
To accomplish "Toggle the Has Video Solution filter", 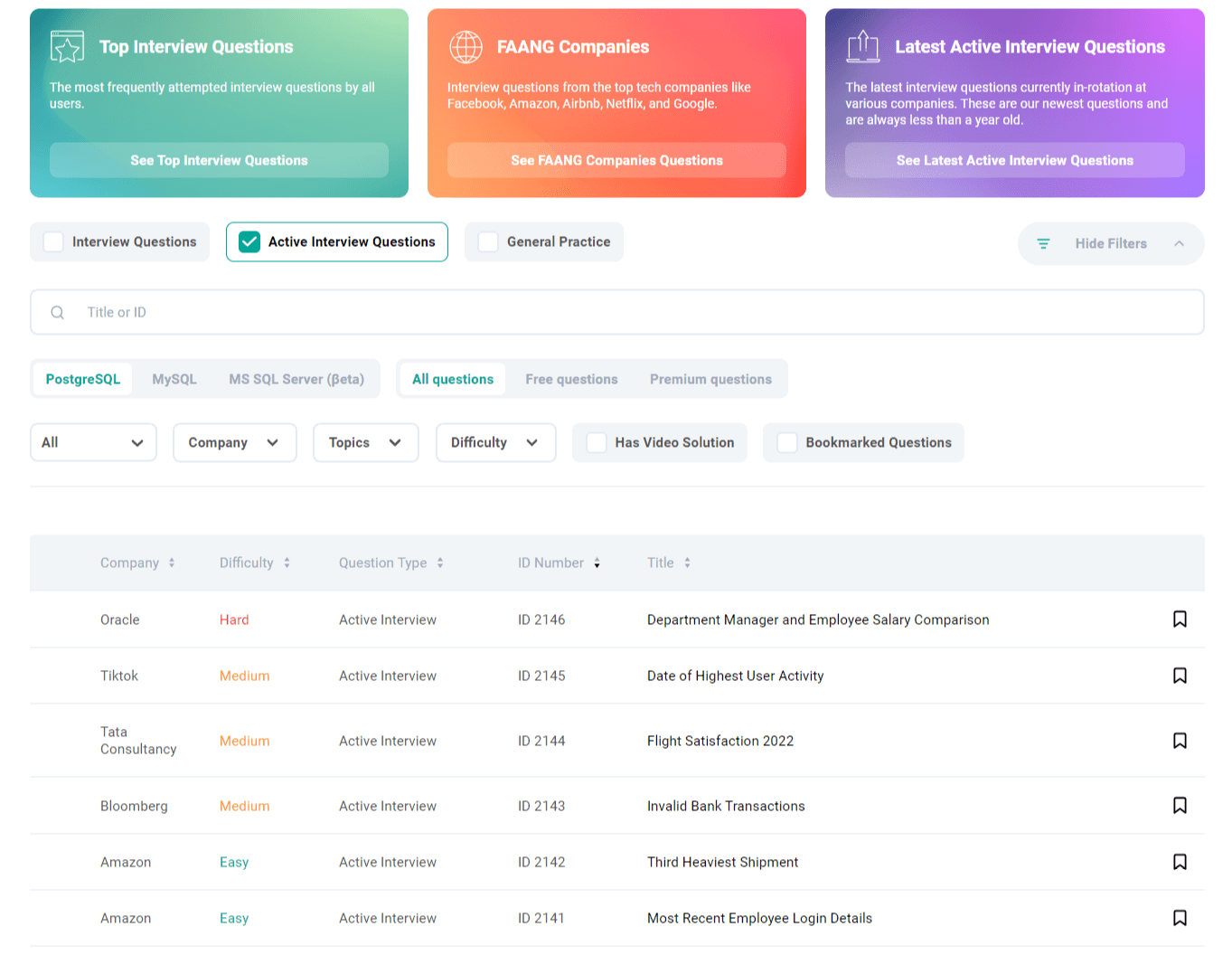I will coord(596,442).
